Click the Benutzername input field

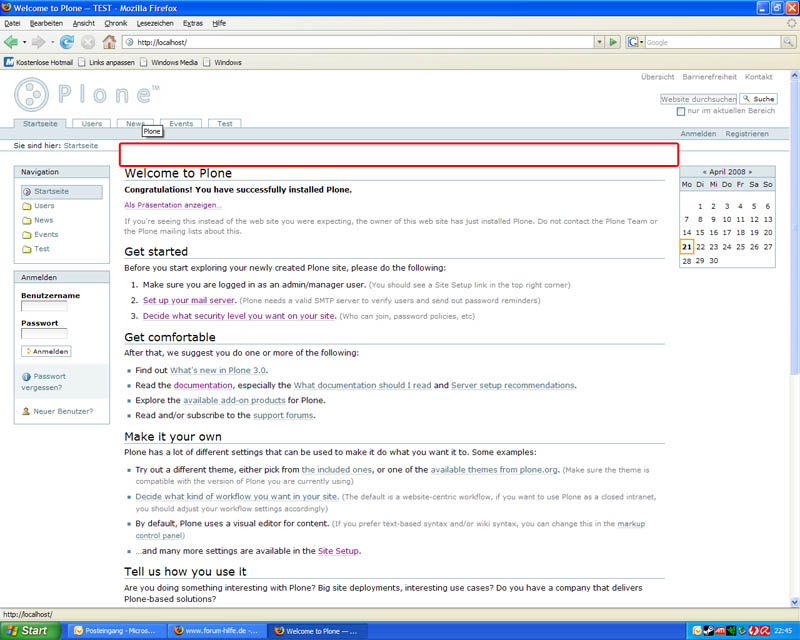[44, 307]
